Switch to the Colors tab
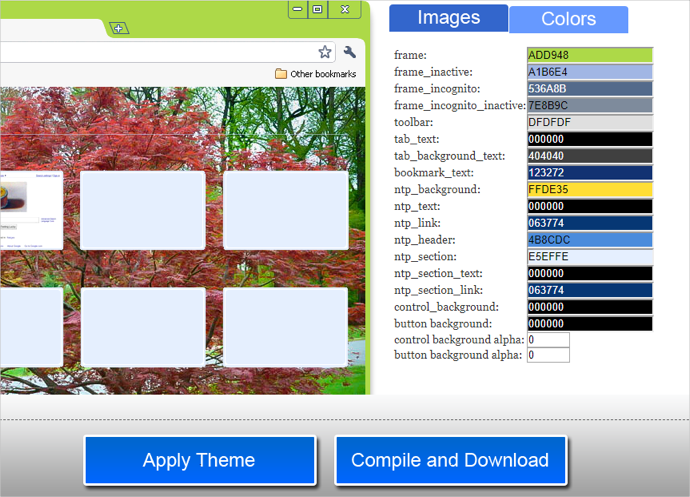The width and height of the screenshot is (690, 497). 568,19
